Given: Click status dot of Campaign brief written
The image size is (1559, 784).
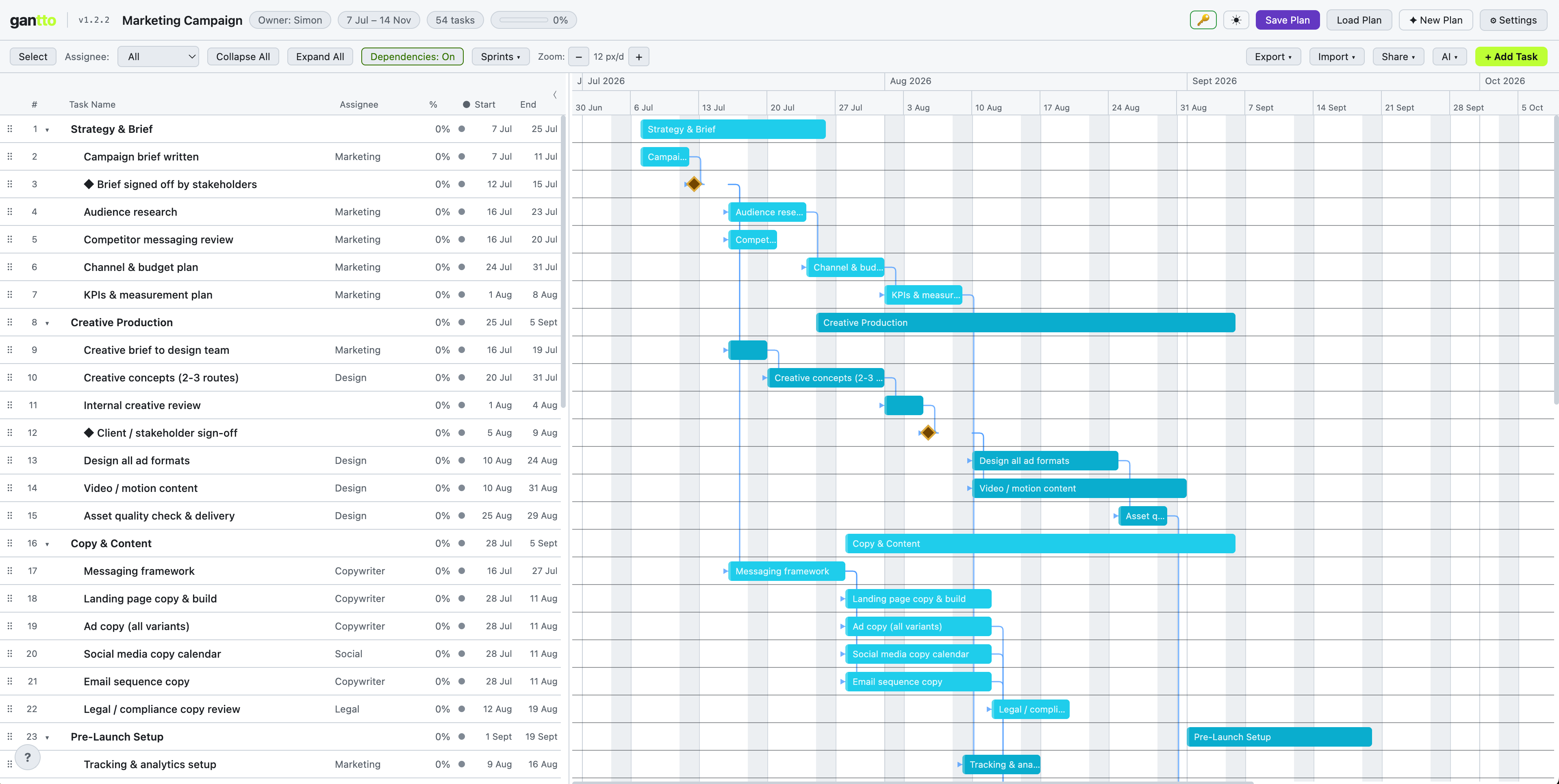Looking at the screenshot, I should [462, 157].
